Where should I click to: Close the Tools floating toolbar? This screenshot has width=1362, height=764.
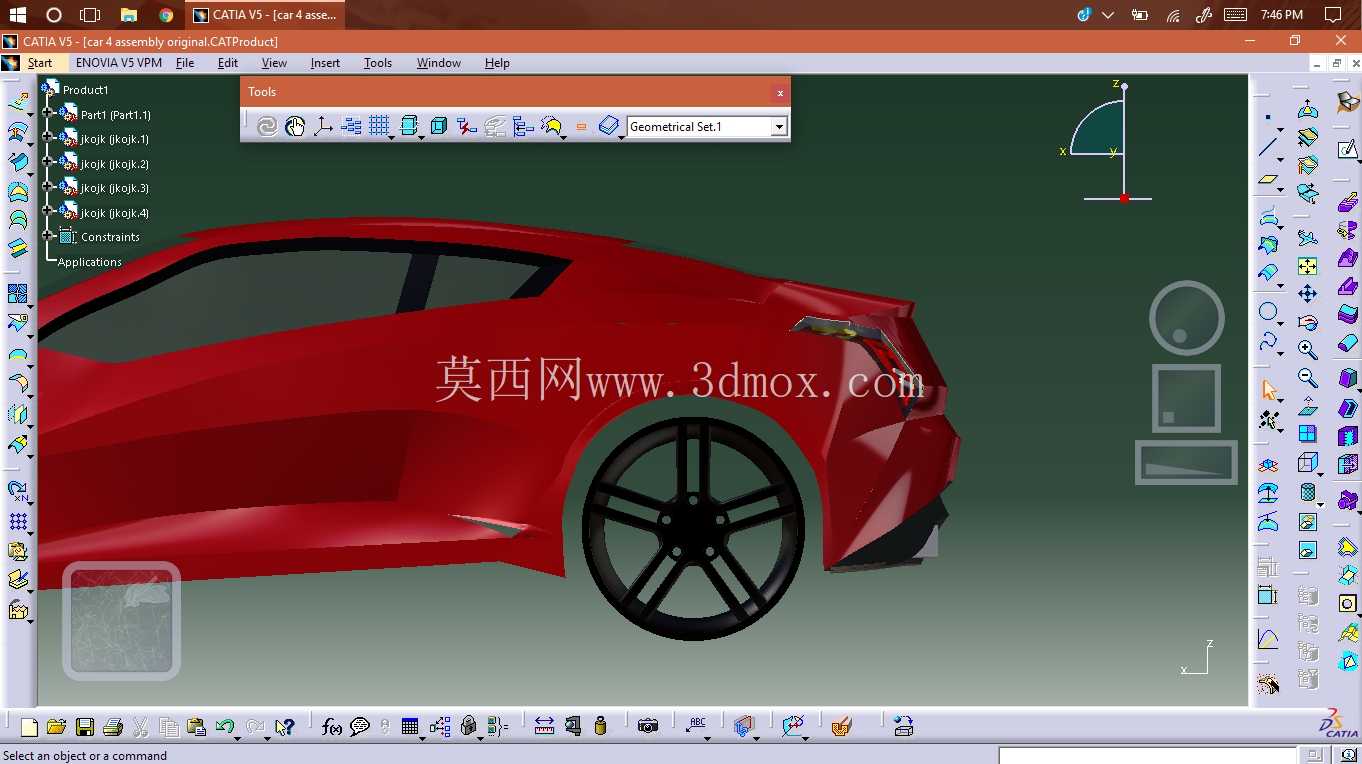click(780, 92)
